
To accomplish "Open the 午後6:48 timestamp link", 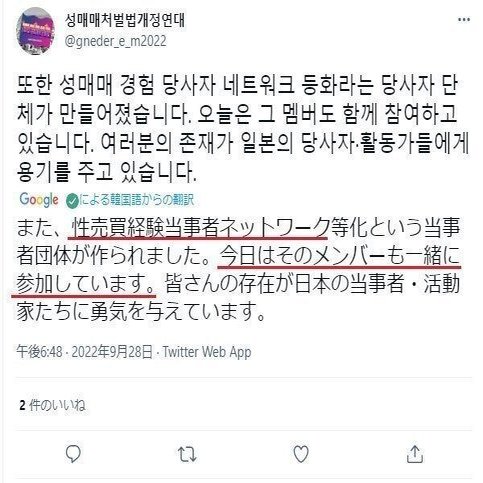I will pos(40,352).
